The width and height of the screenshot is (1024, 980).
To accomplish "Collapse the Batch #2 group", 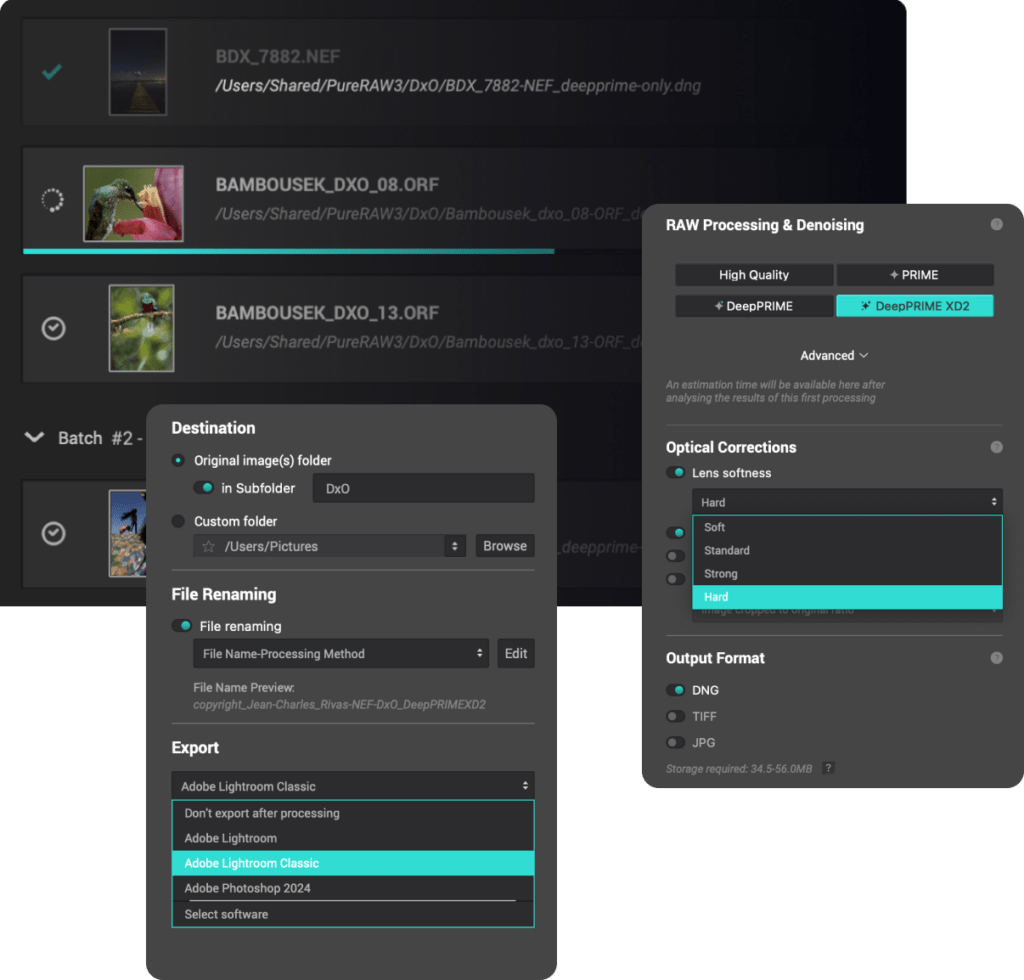I will click(35, 438).
